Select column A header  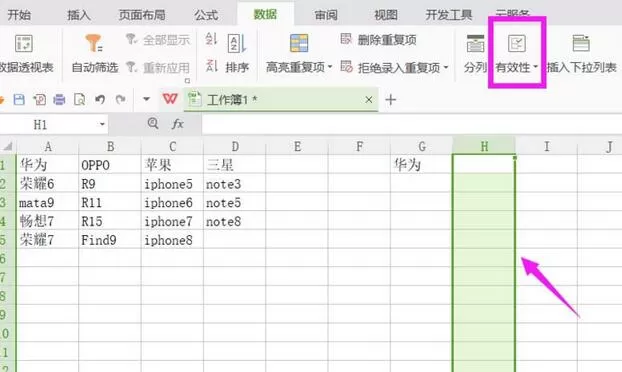tap(48, 146)
